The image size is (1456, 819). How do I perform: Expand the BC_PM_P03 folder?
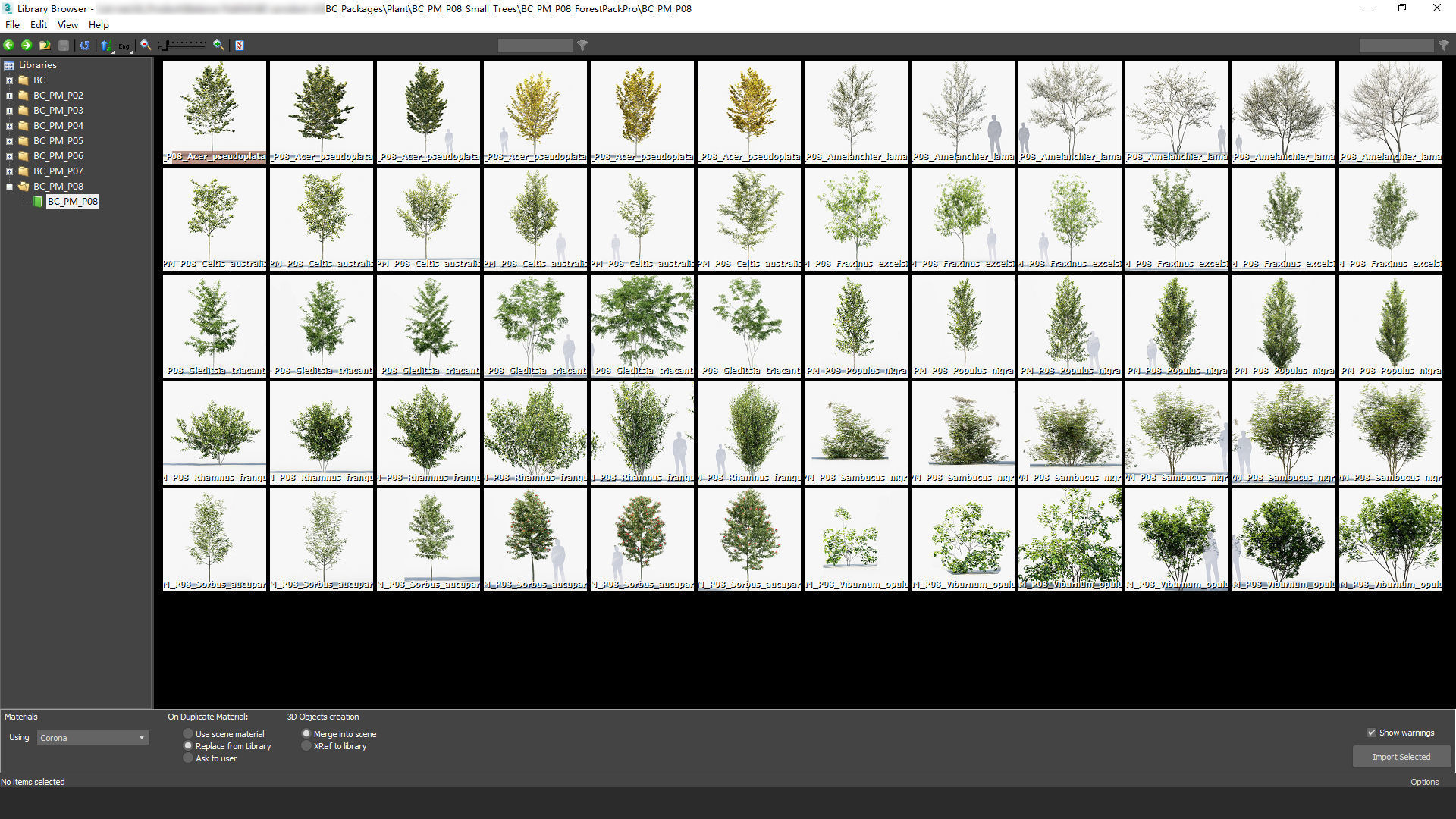pyautogui.click(x=9, y=111)
